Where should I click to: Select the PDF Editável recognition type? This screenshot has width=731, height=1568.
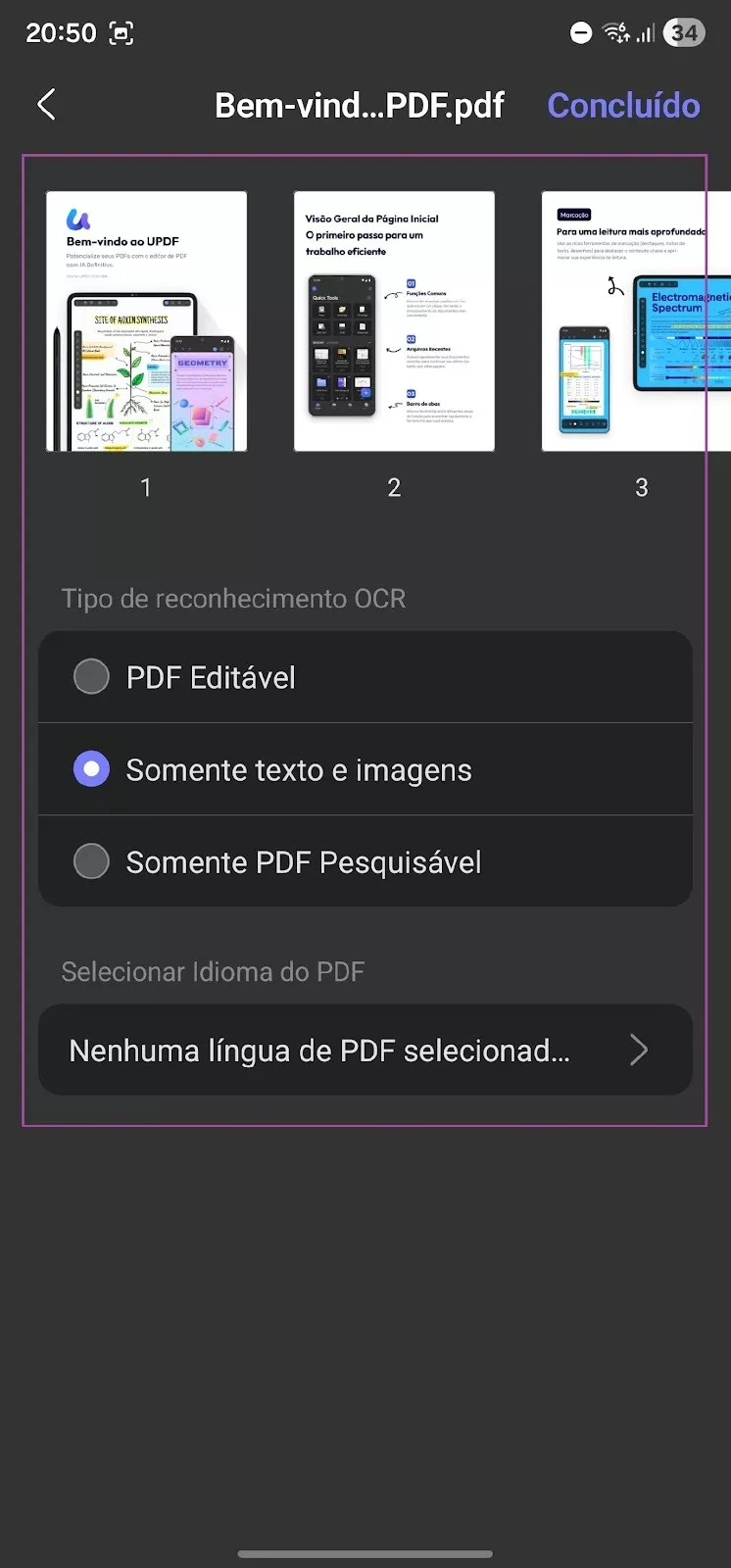pos(365,676)
